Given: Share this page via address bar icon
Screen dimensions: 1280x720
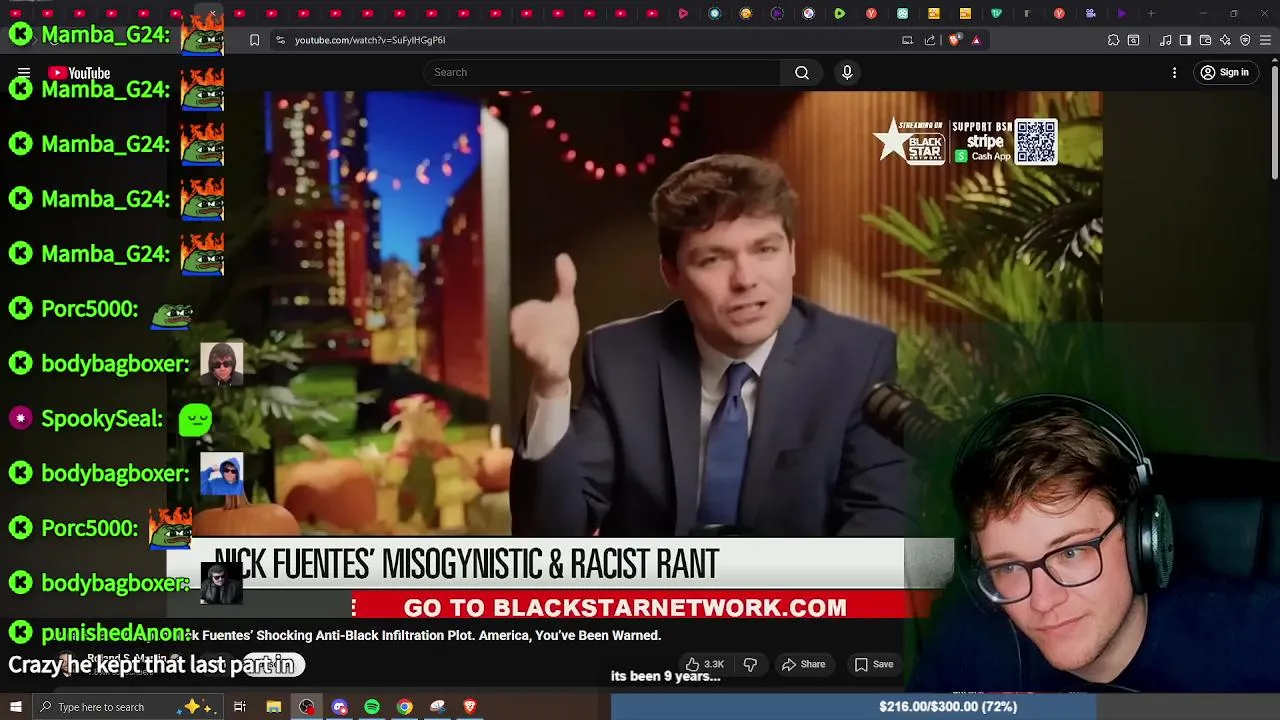Looking at the screenshot, I should click(930, 40).
